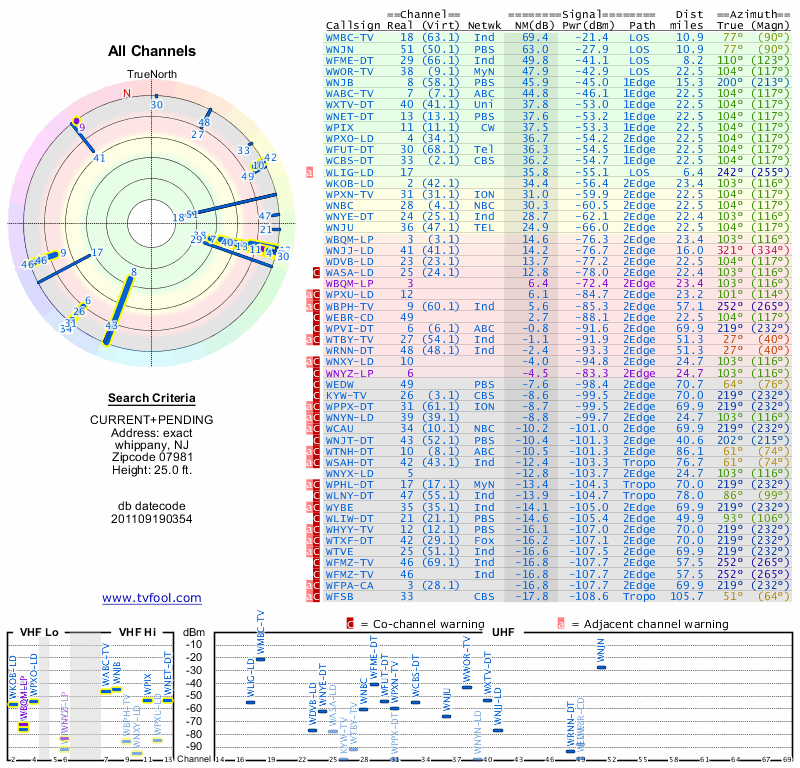The width and height of the screenshot is (800, 768).
Task: Click the WWOR-TV bar in UHF chart
Action: pos(467,687)
